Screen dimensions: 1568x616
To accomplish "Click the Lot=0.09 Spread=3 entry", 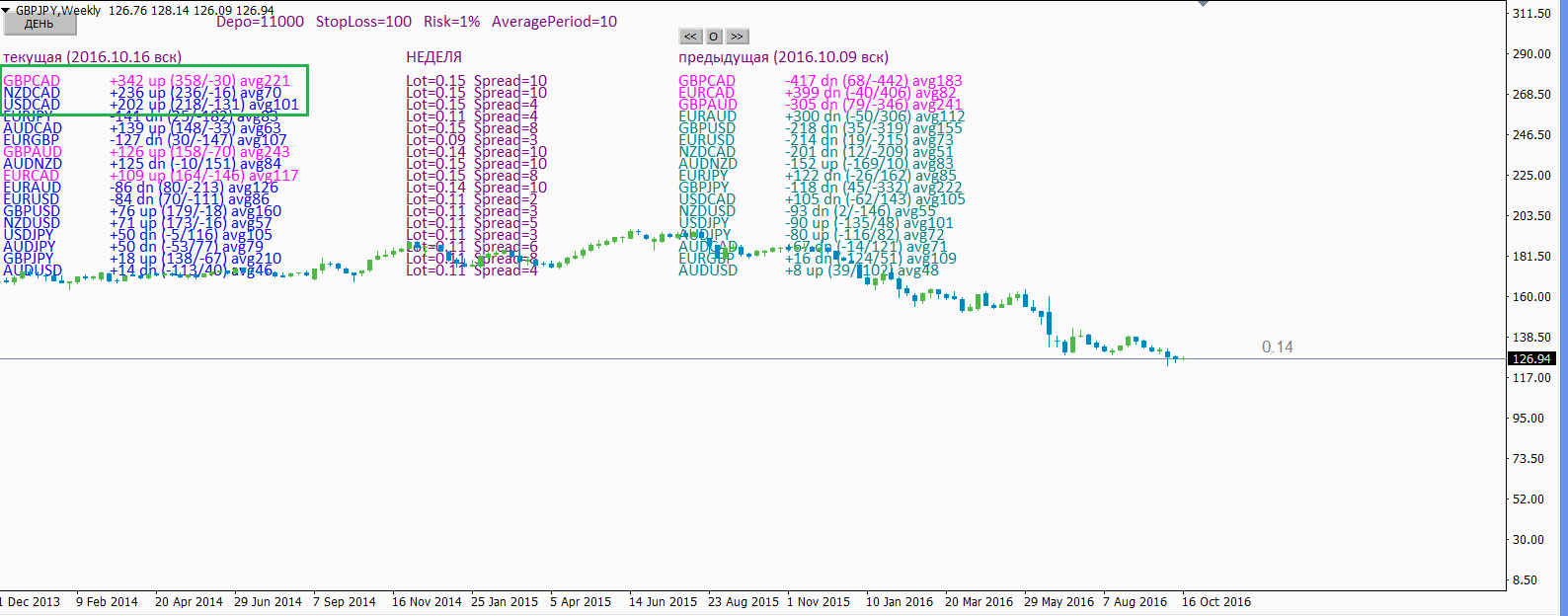I will click(472, 140).
